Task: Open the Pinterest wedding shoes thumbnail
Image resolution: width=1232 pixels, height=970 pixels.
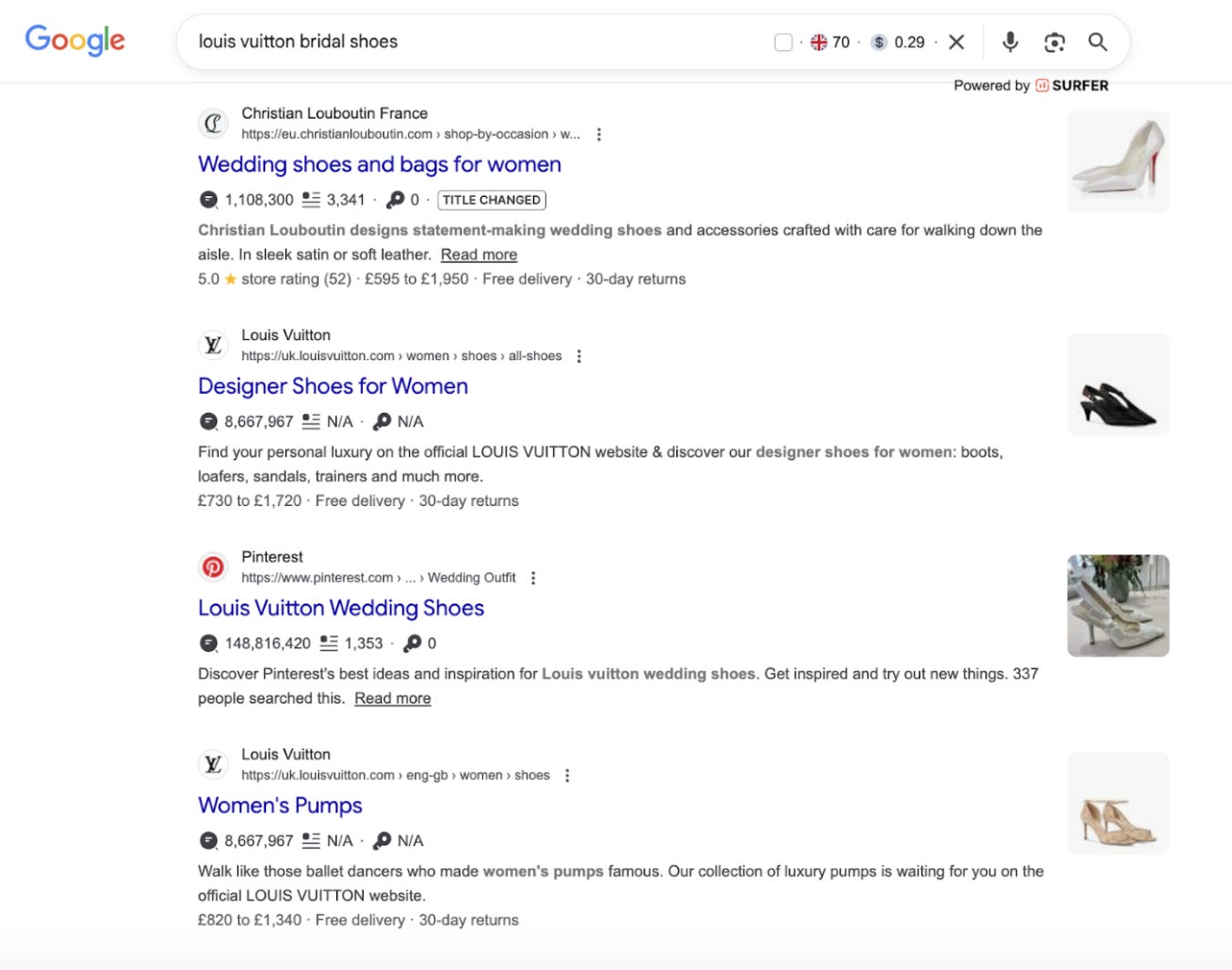Action: (x=1118, y=605)
